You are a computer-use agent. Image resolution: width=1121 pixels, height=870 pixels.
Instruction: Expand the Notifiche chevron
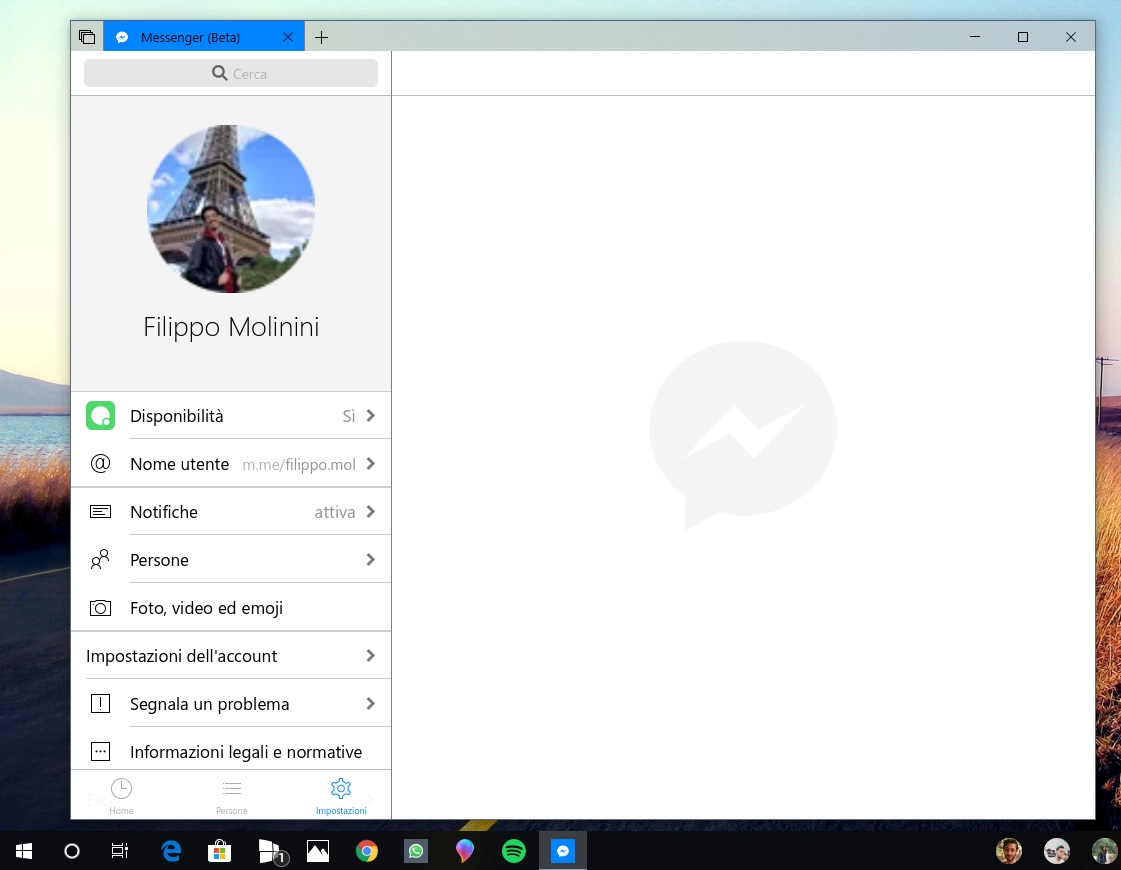(370, 511)
